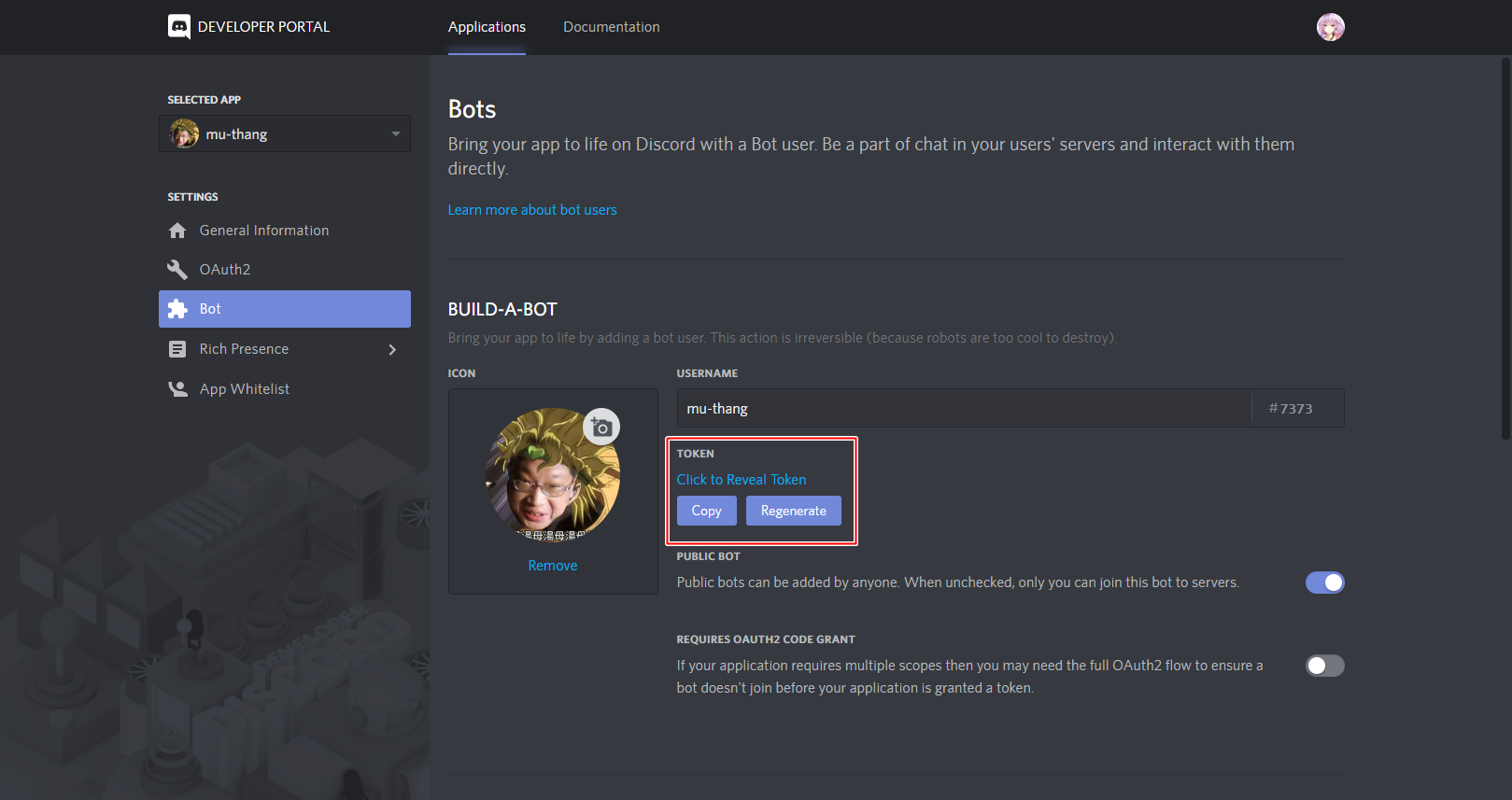
Task: Click the SELECTED APP heading
Action: [205, 100]
